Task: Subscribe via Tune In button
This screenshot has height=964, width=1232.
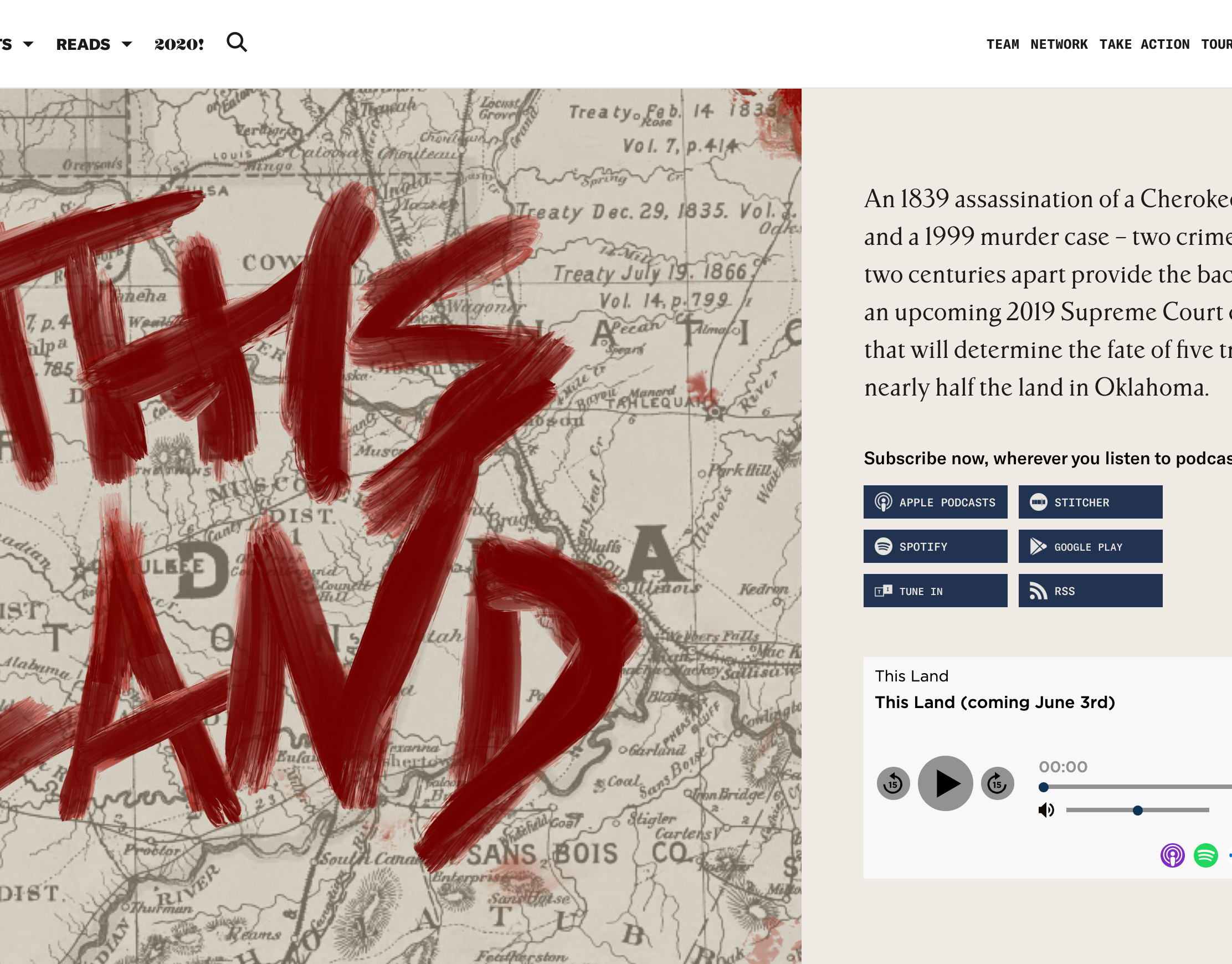Action: (935, 591)
